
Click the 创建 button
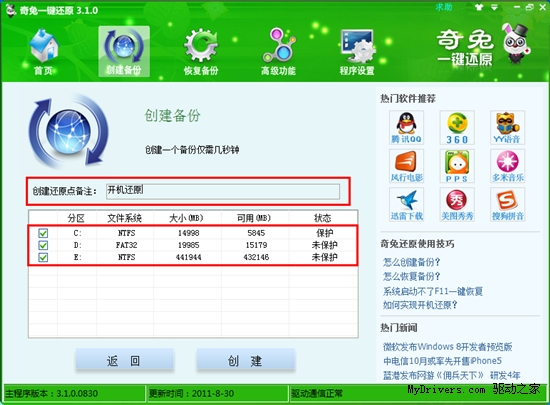click(x=245, y=360)
